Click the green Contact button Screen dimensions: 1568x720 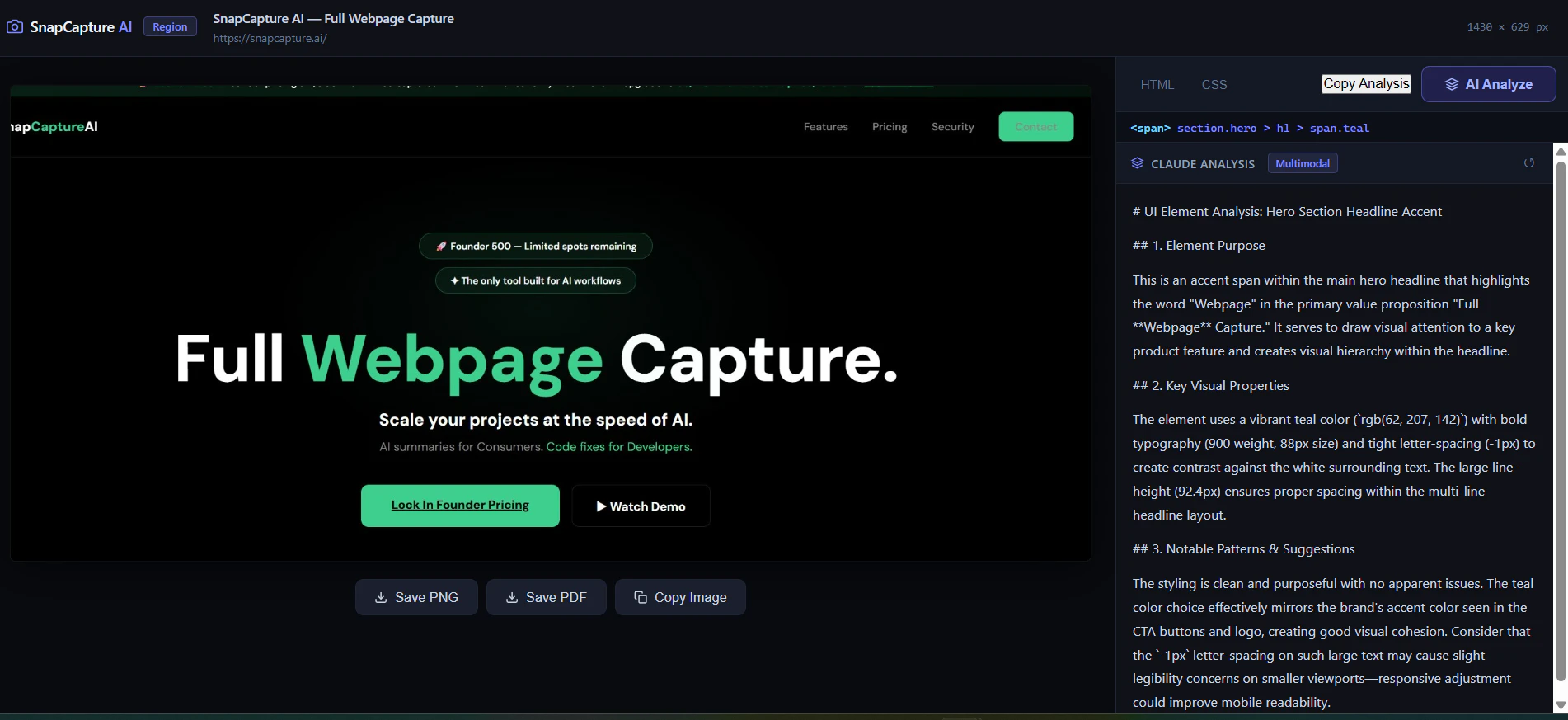click(1036, 126)
